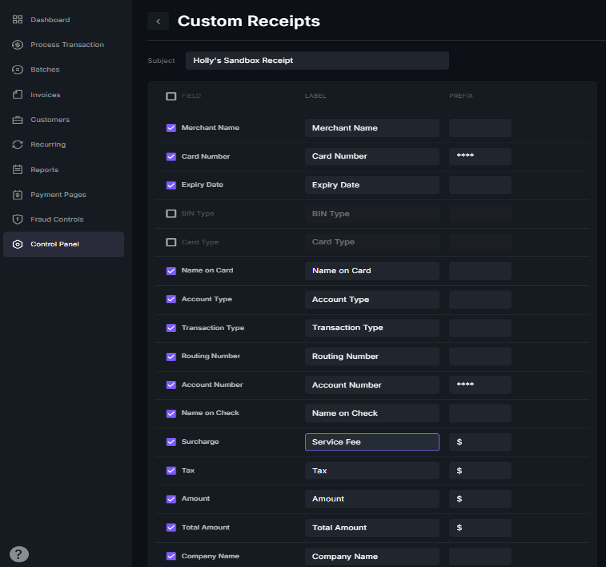Enable the Card Type field checkbox
This screenshot has width=606, height=568.
pos(171,242)
